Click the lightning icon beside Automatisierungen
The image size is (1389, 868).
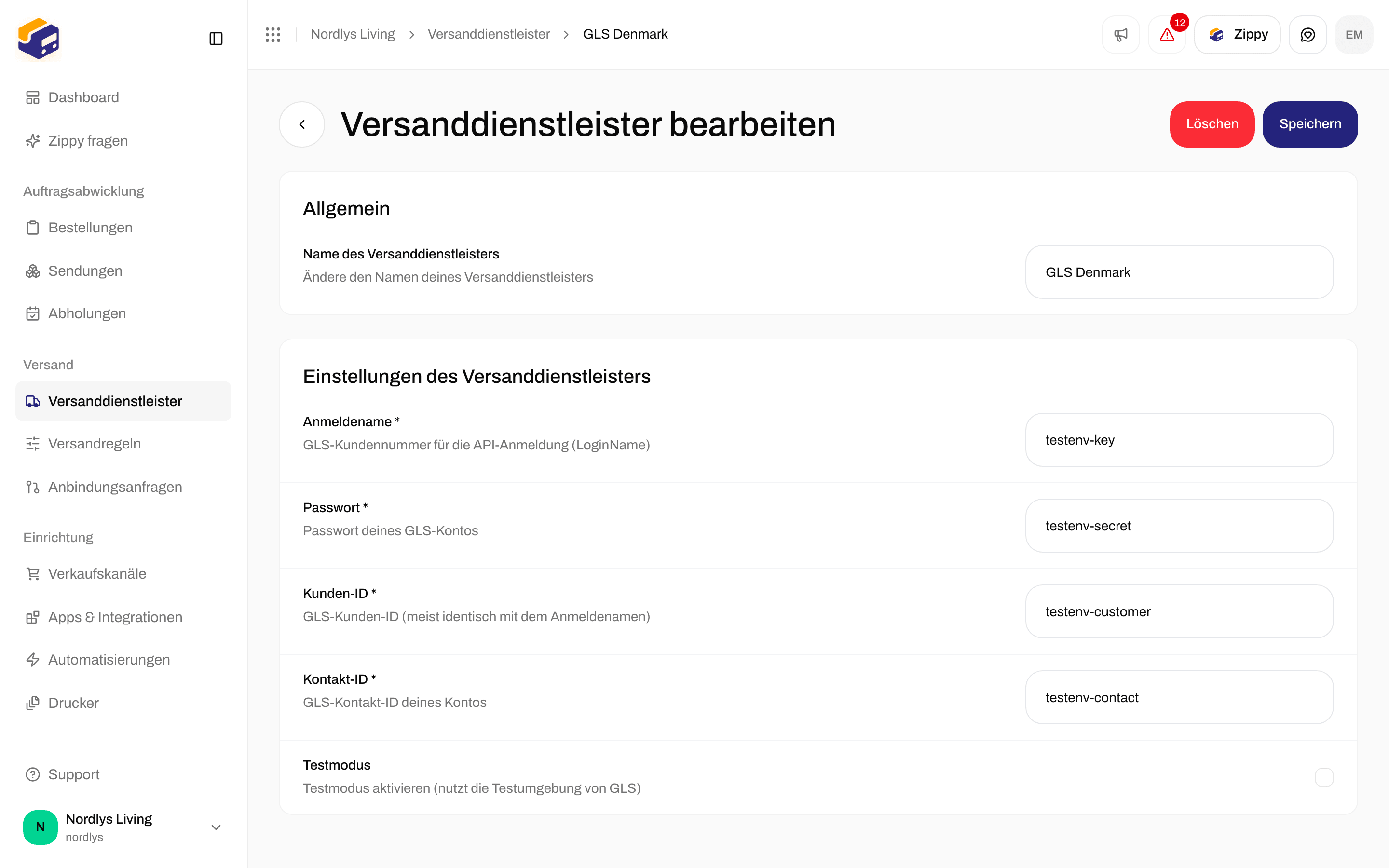33,660
